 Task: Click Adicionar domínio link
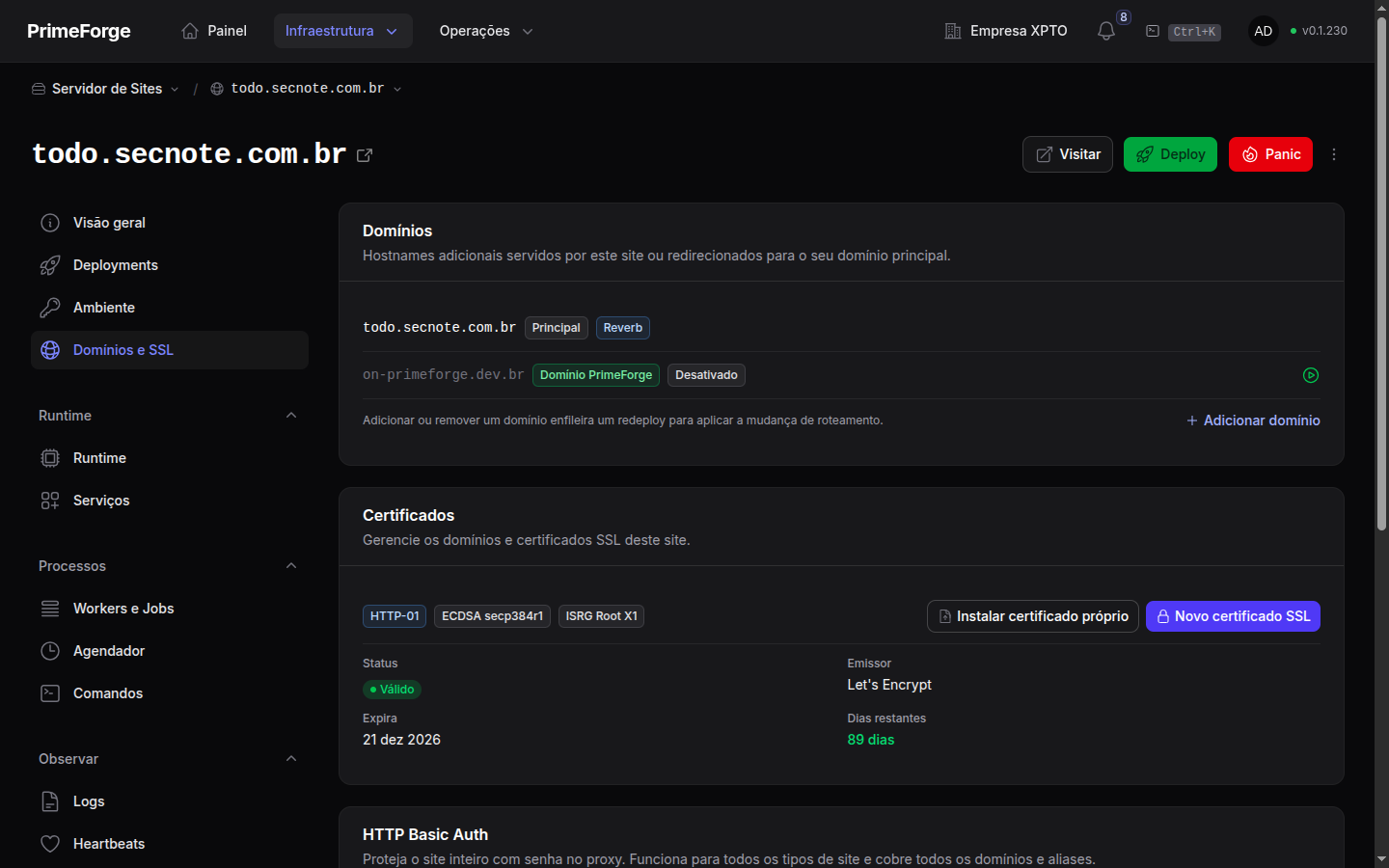point(1253,420)
